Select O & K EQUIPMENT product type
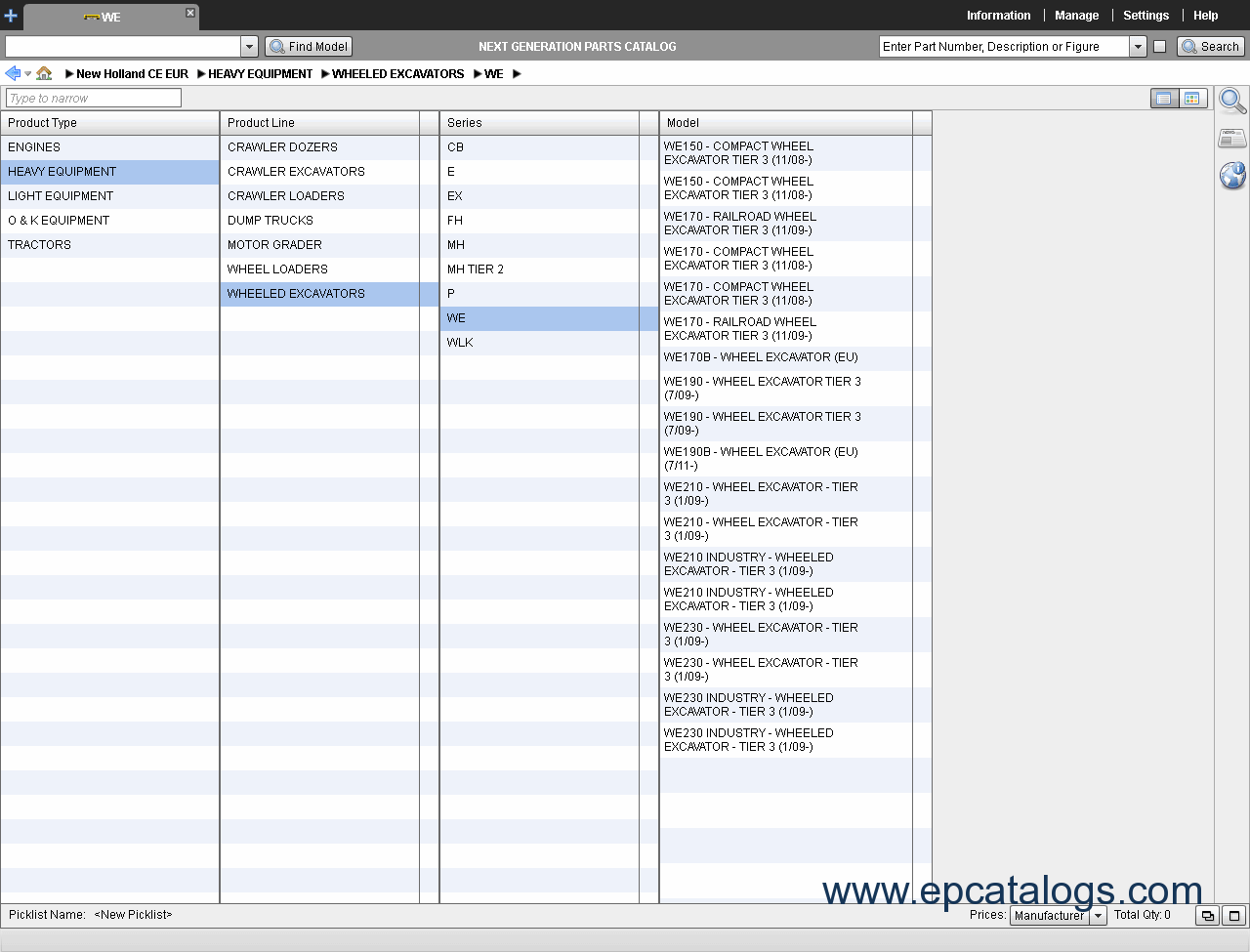The height and width of the screenshot is (952, 1250). pyautogui.click(x=109, y=221)
